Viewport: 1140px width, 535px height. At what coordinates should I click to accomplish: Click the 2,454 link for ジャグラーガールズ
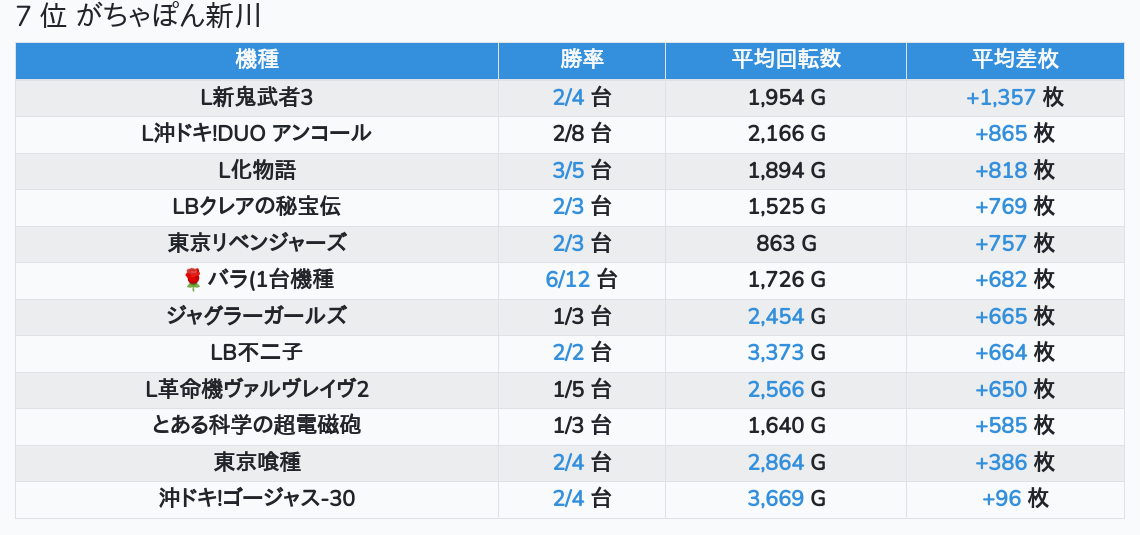(776, 316)
